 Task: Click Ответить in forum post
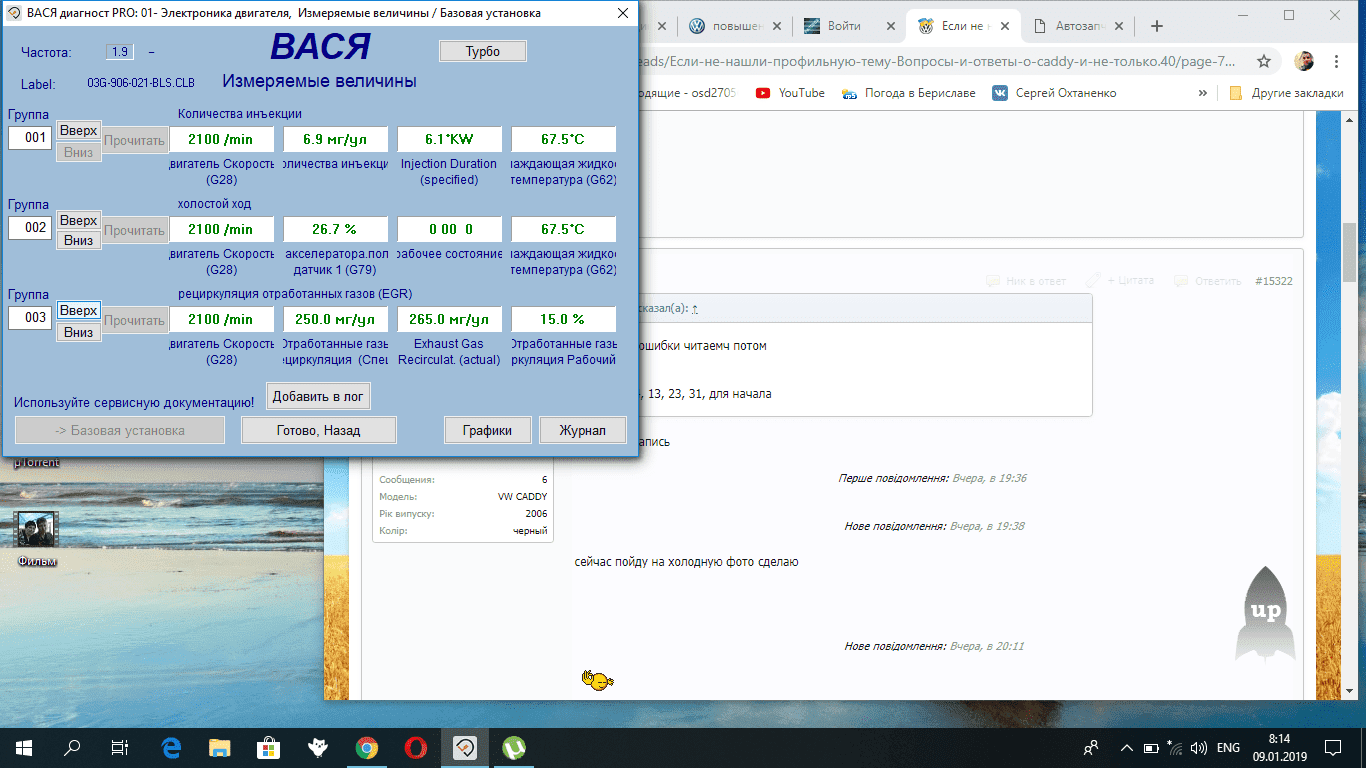(x=1207, y=281)
